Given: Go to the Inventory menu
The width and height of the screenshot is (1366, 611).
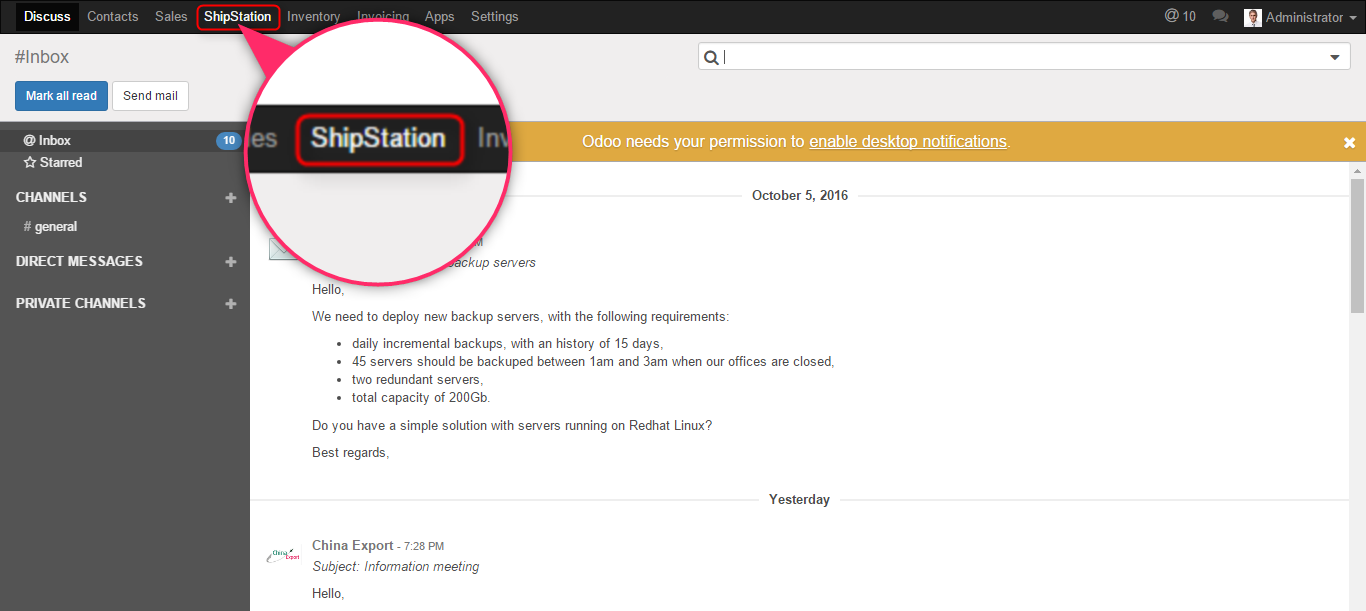Looking at the screenshot, I should (x=313, y=17).
